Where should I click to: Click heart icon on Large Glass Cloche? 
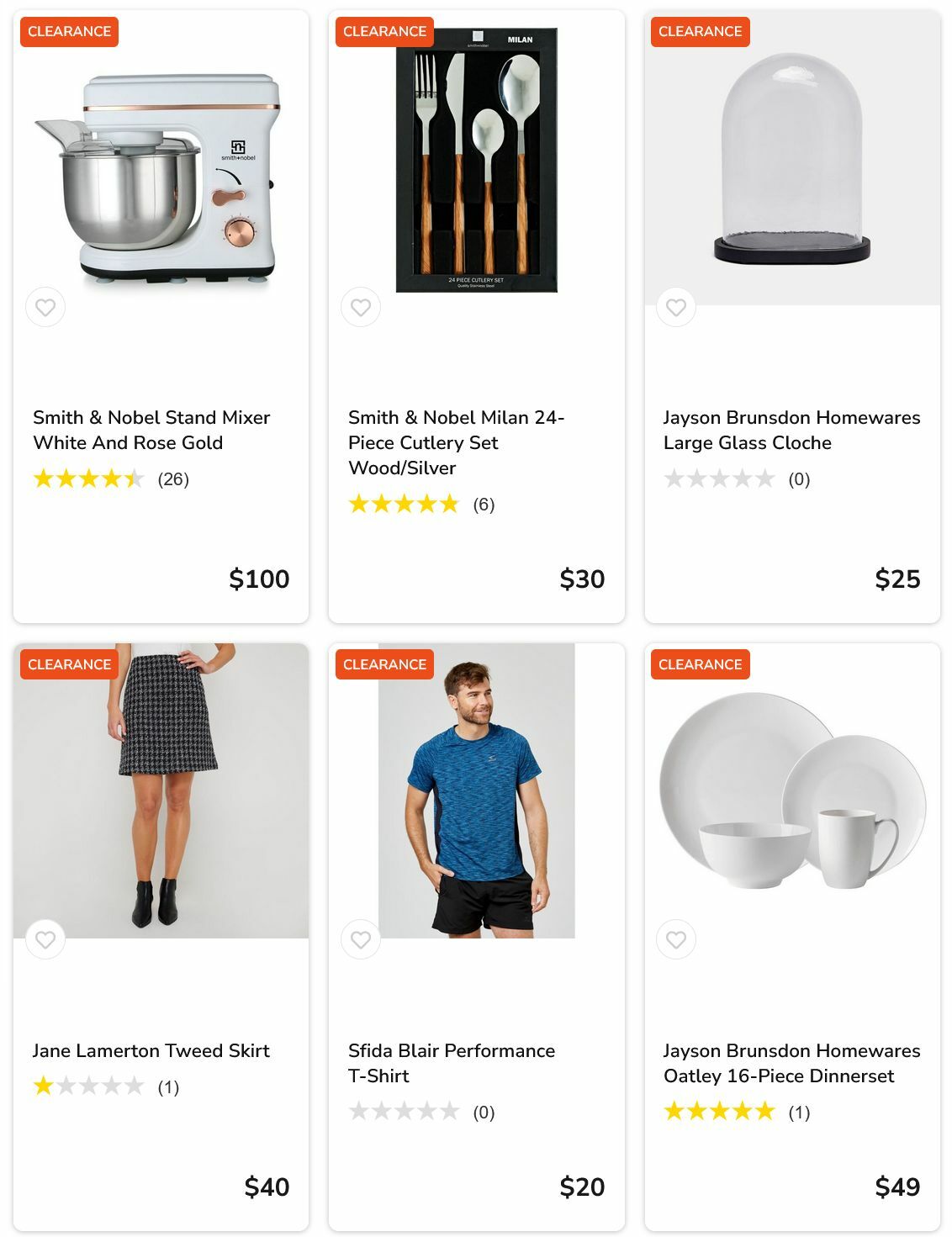point(676,308)
